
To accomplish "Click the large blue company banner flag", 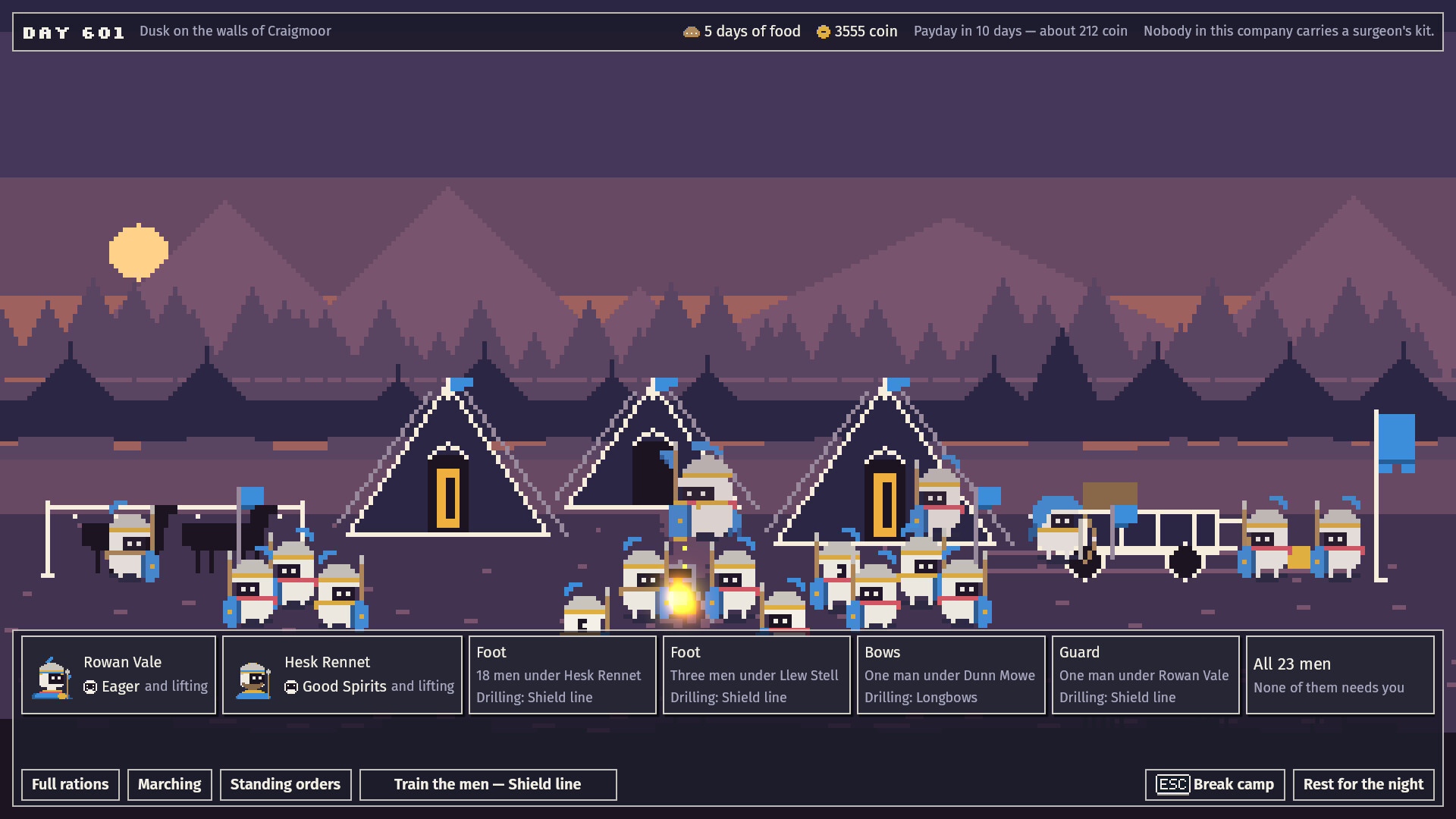I will pyautogui.click(x=1396, y=442).
